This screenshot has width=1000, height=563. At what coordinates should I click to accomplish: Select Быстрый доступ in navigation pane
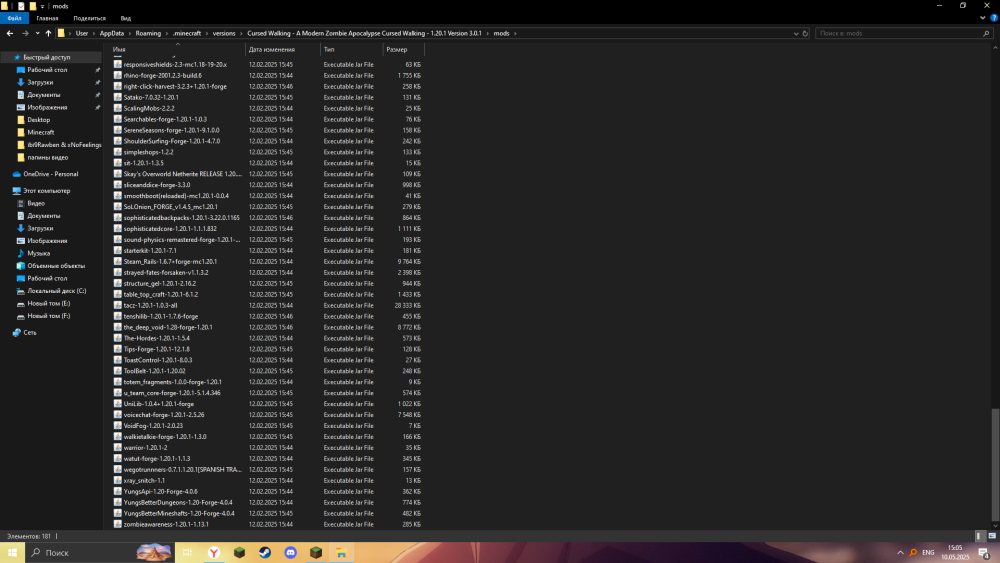pos(47,57)
